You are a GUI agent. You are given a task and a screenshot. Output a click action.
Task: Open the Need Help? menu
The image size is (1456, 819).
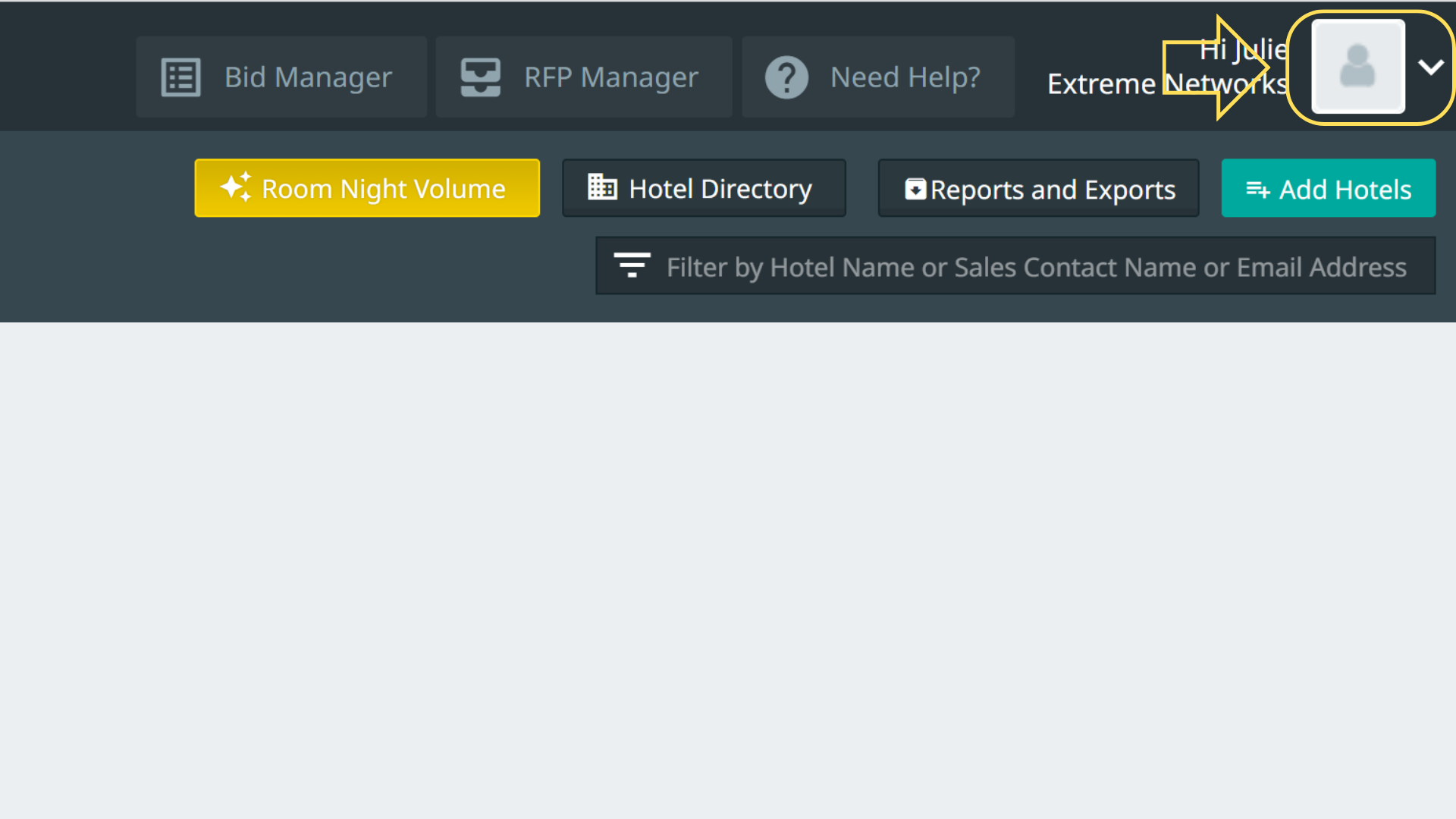(x=905, y=77)
